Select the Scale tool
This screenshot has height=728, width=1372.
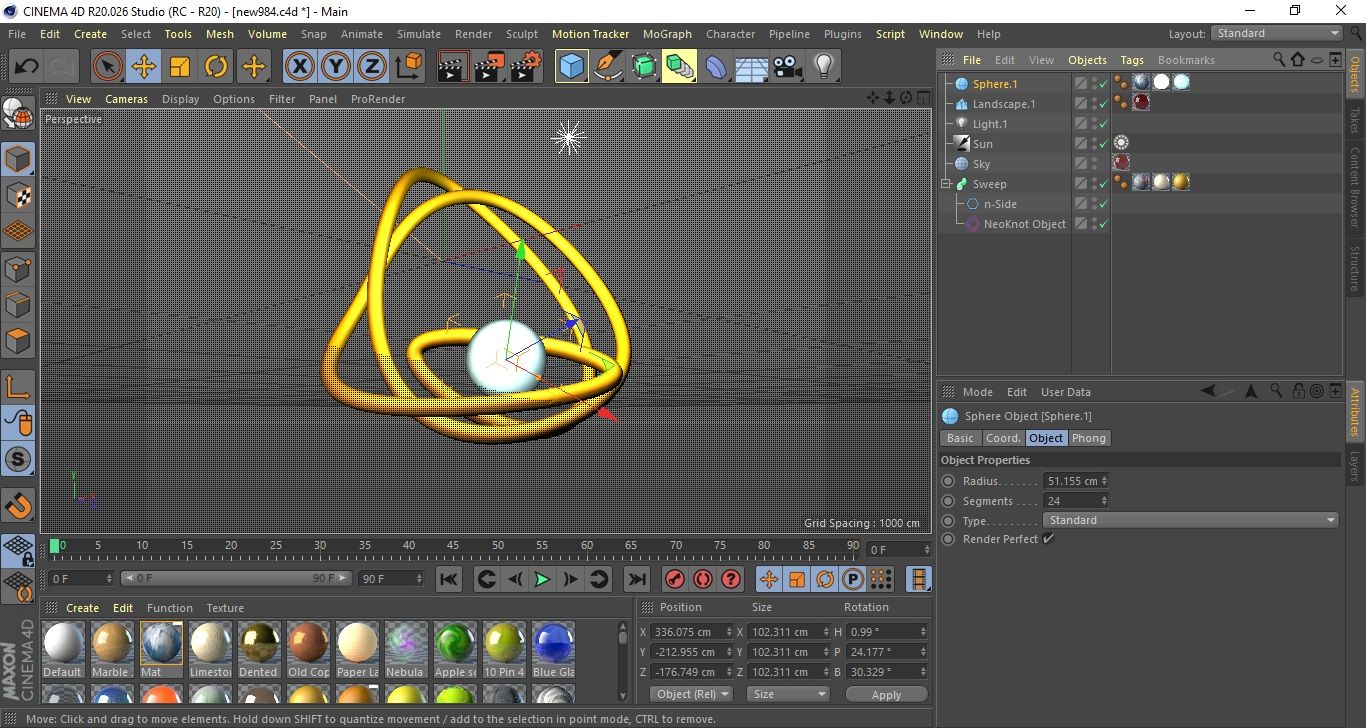coord(180,67)
